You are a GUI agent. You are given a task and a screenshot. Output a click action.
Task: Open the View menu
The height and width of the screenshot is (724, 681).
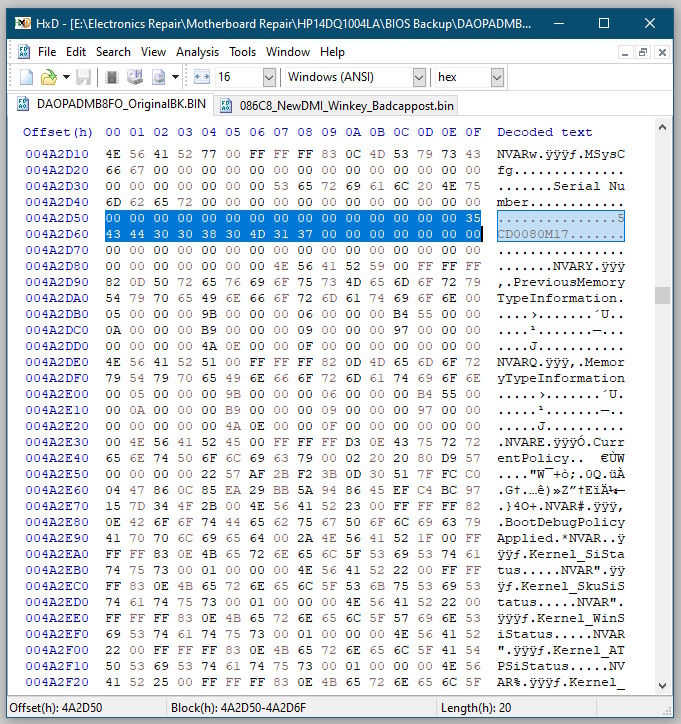pos(153,52)
